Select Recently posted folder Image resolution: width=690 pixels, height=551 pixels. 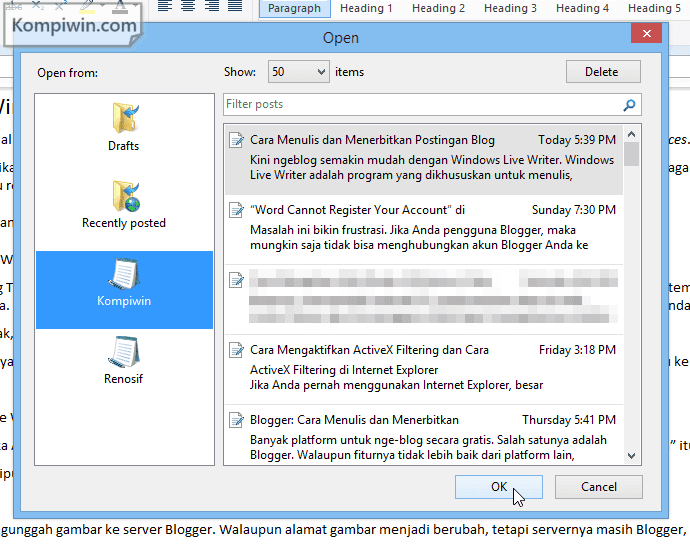coord(124,204)
